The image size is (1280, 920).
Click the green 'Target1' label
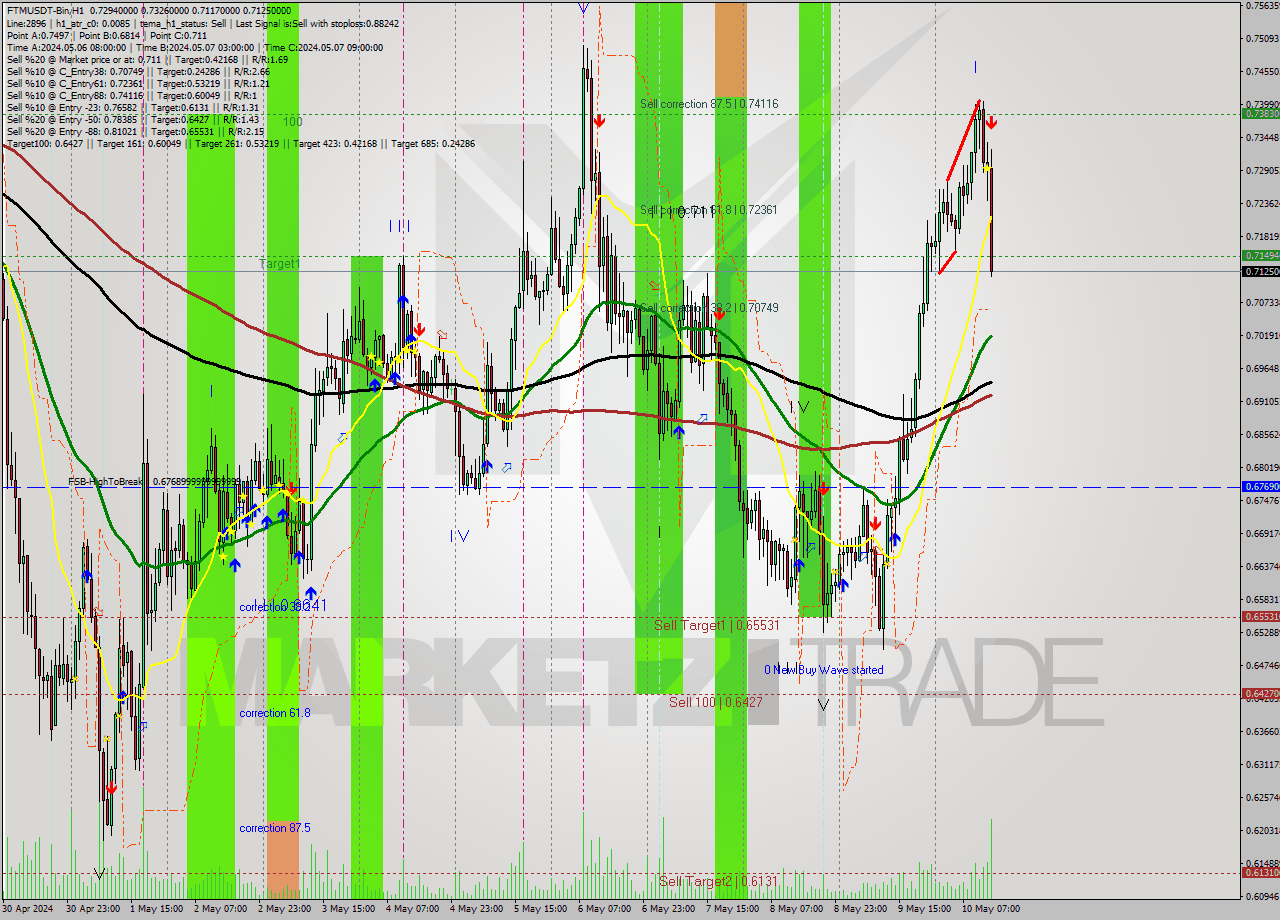(x=279, y=264)
